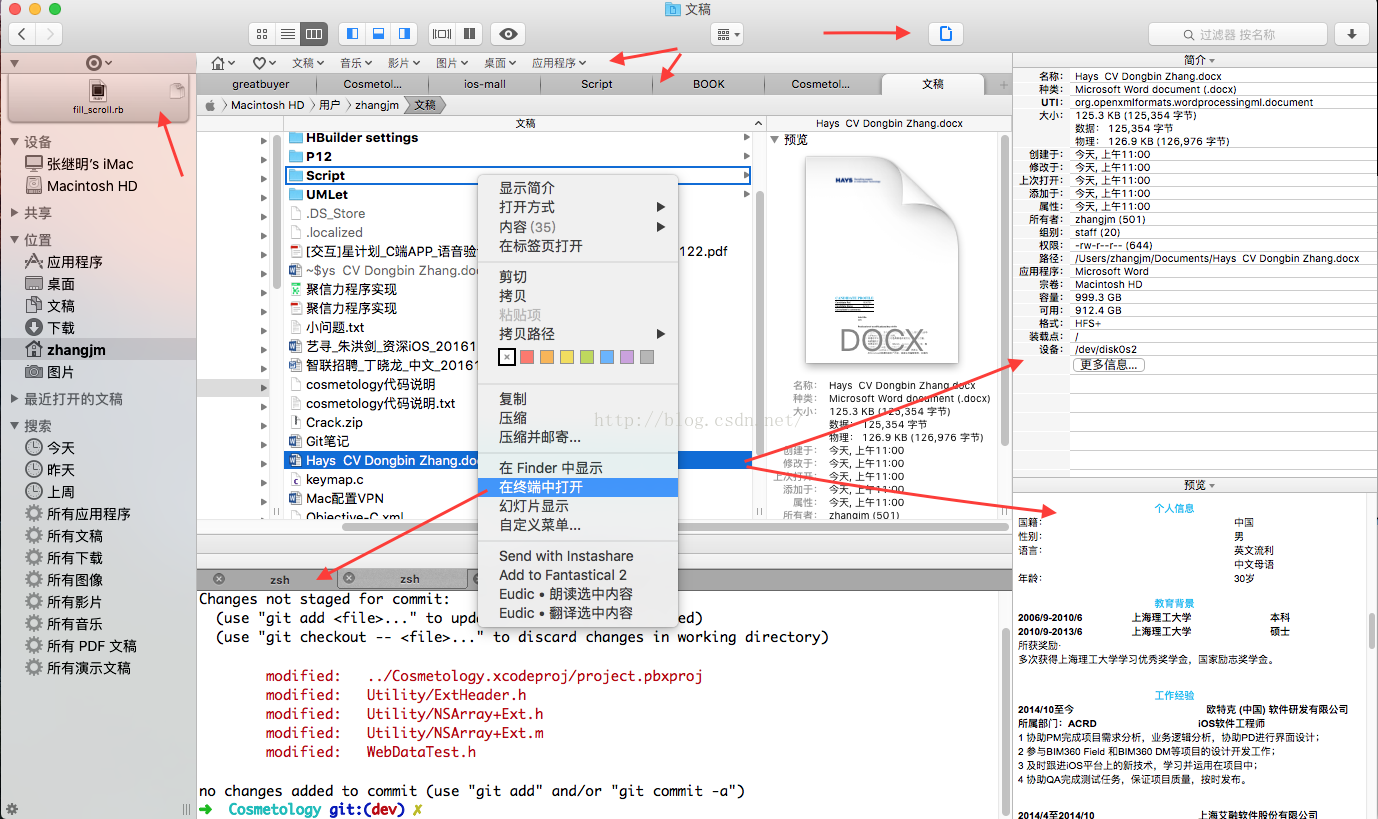
Task: Pick the green label color swatch
Action: point(587,357)
